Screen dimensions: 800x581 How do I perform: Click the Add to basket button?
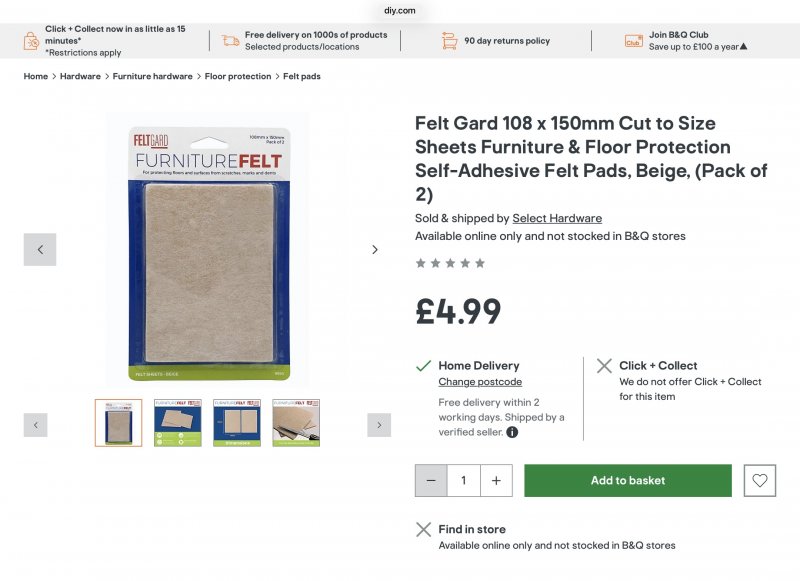click(627, 481)
